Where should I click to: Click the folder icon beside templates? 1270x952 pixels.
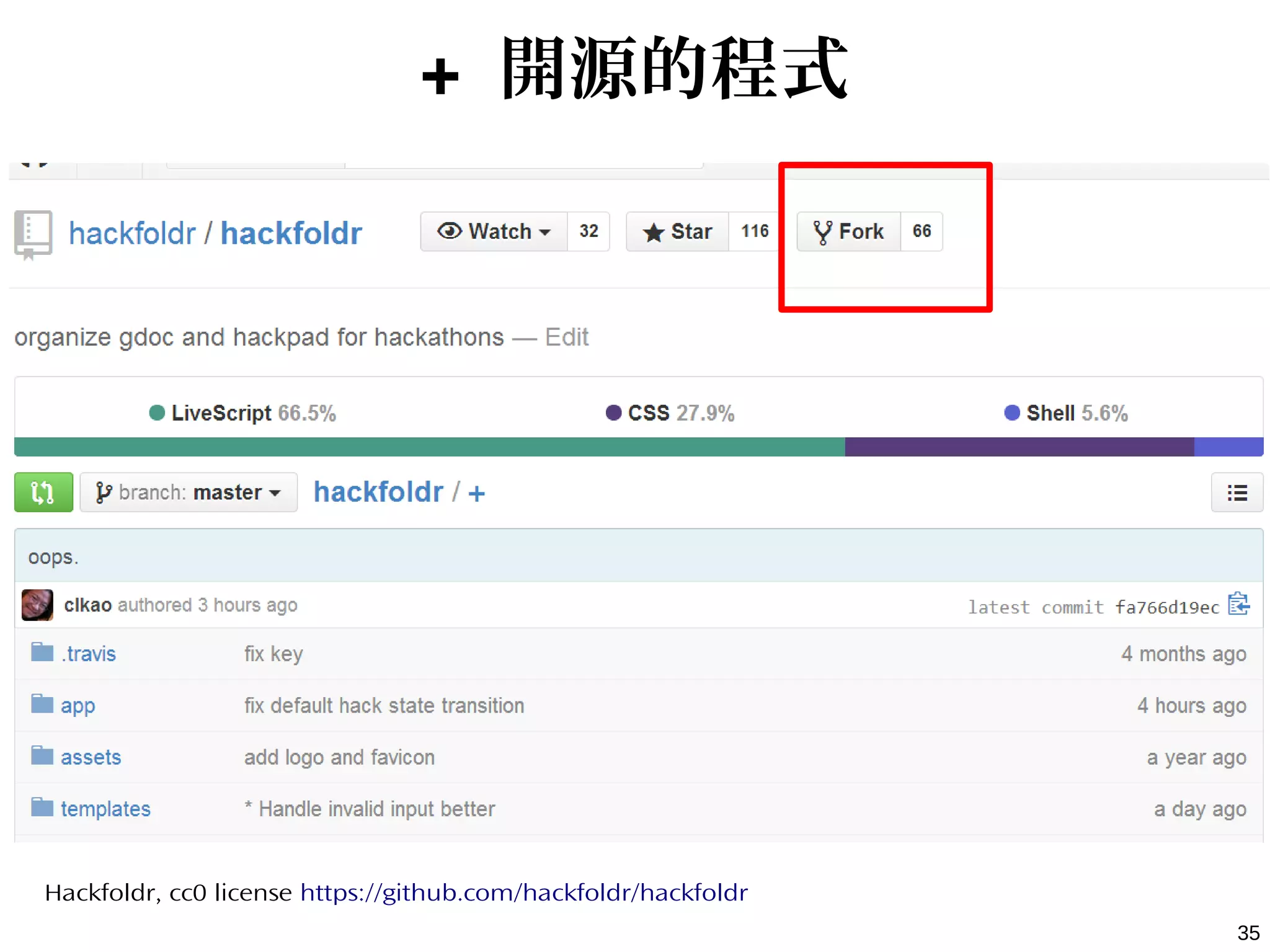[42, 807]
